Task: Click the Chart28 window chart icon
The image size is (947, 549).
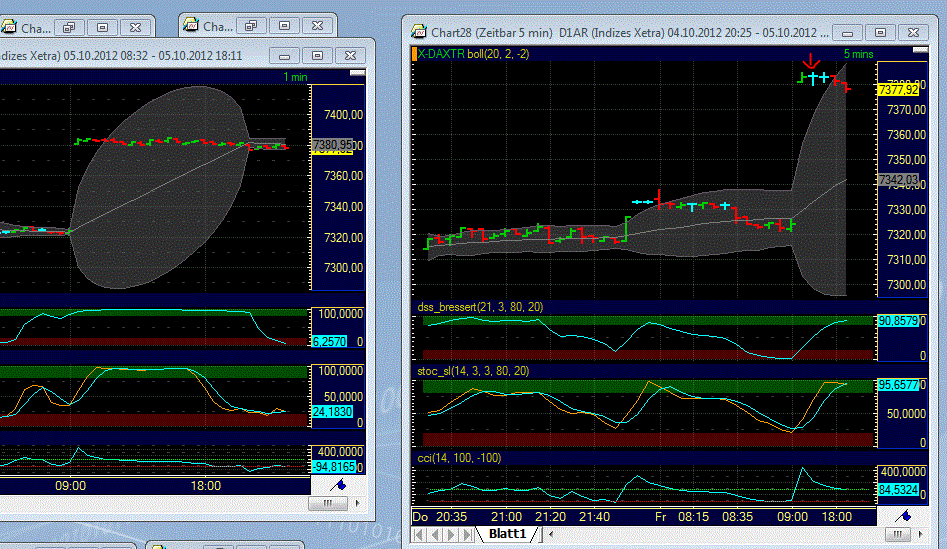Action: [418, 32]
